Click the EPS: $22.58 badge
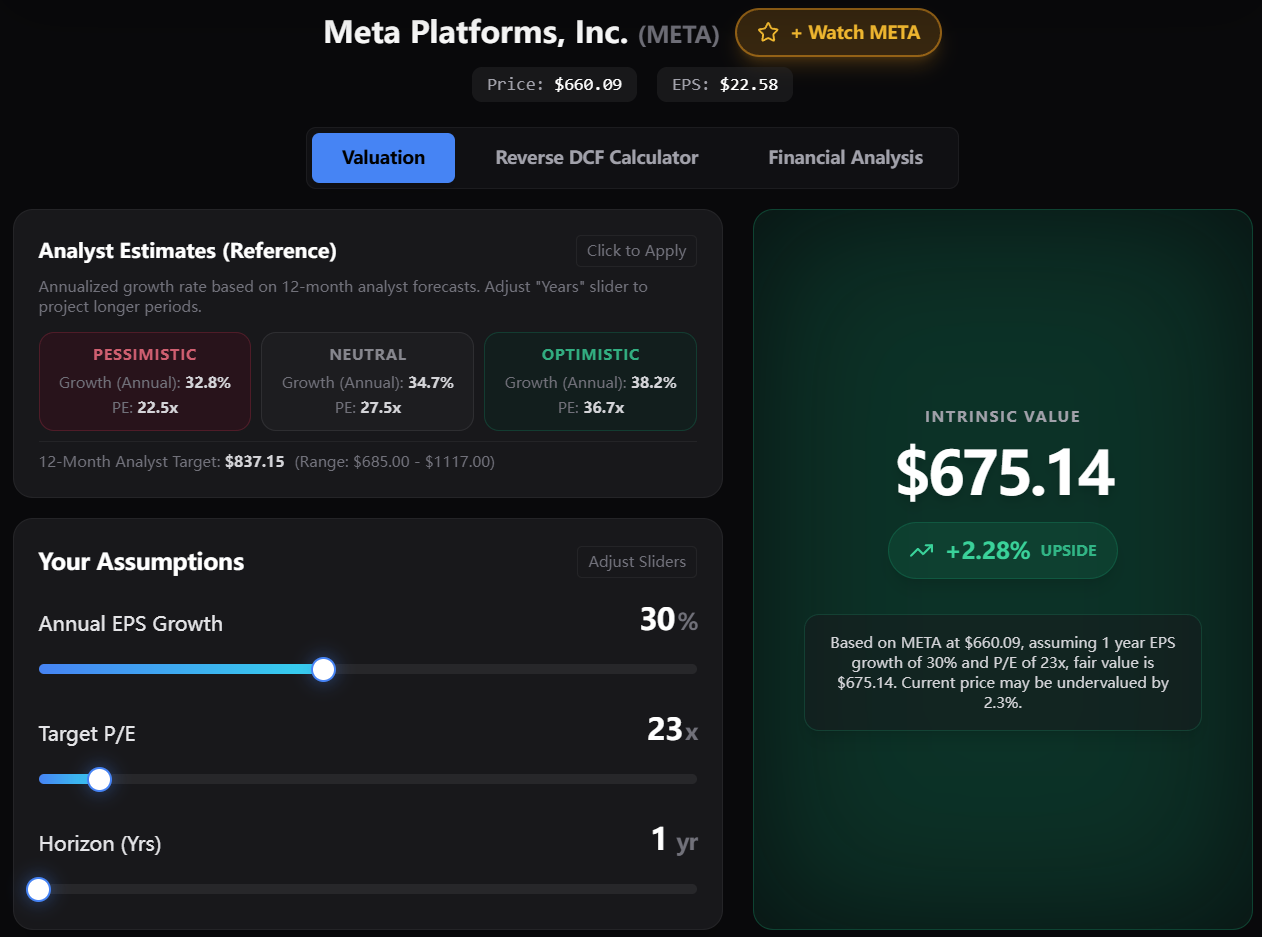 725,85
